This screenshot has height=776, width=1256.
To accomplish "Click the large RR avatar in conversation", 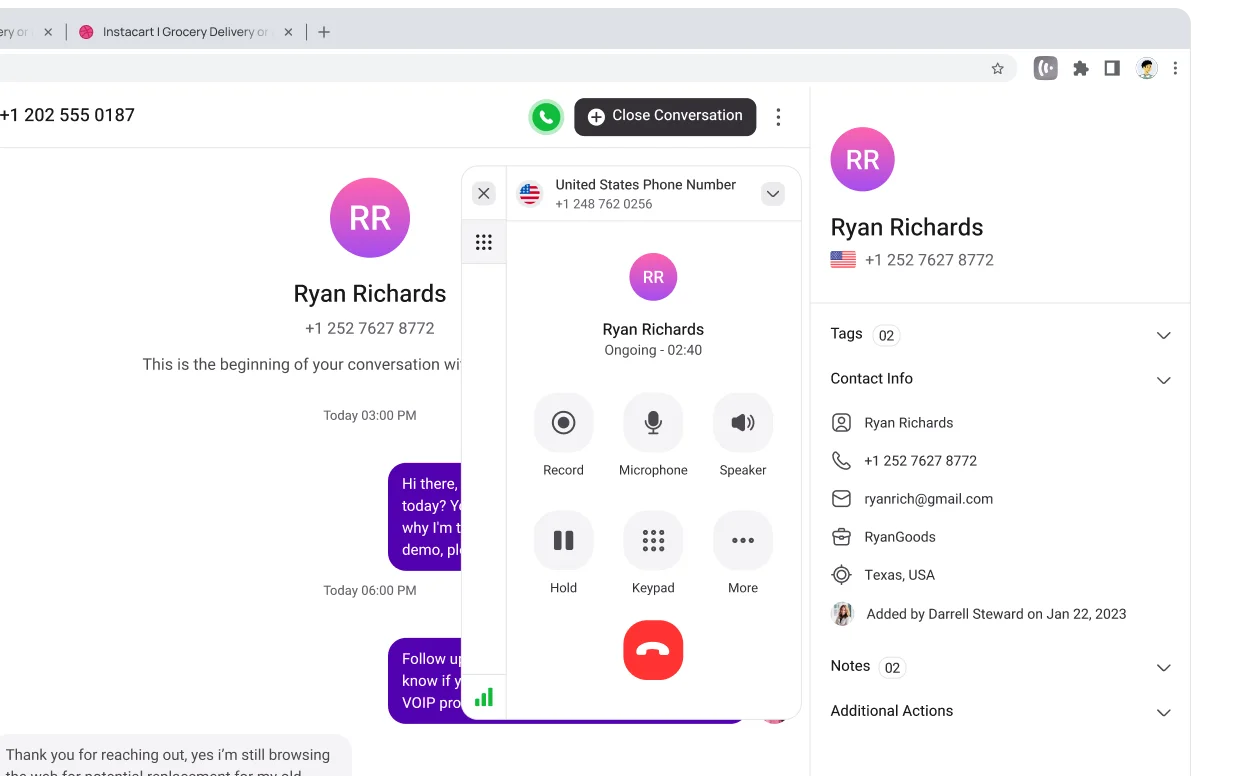I will 370,218.
